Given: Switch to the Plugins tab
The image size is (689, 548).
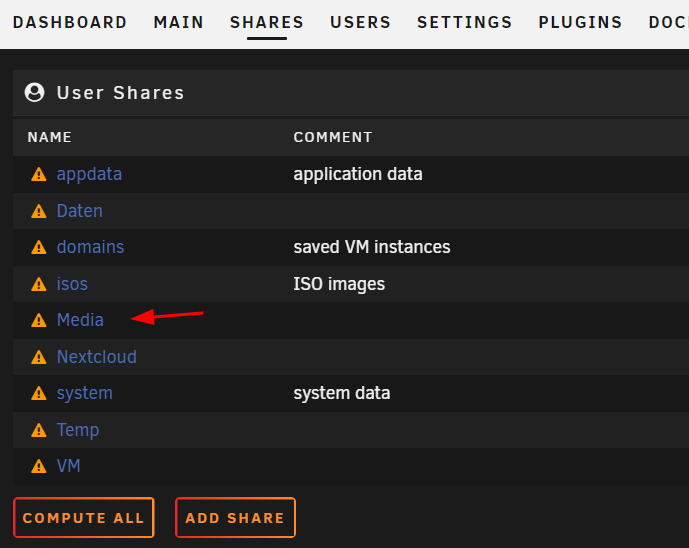Looking at the screenshot, I should pos(580,22).
